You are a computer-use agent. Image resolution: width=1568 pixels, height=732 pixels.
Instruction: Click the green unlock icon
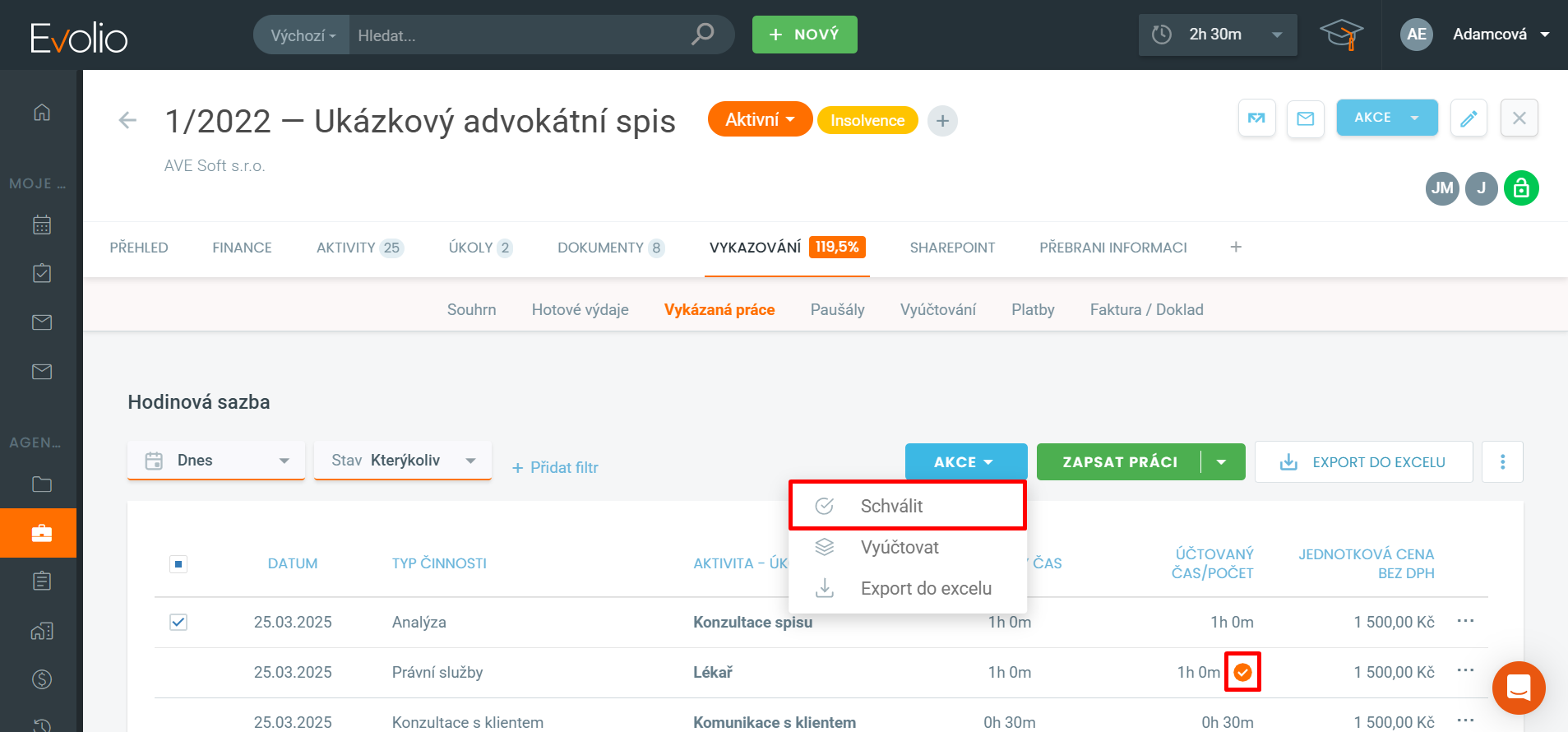[1521, 188]
